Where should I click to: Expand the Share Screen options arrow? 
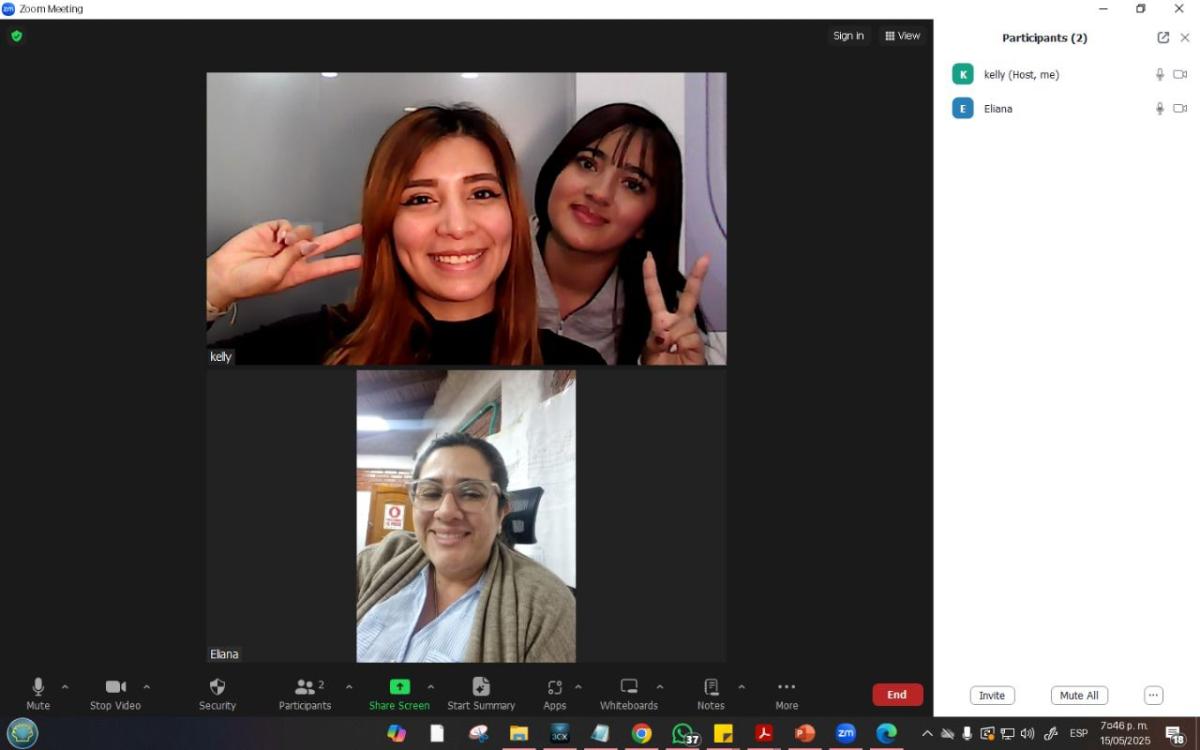[431, 687]
